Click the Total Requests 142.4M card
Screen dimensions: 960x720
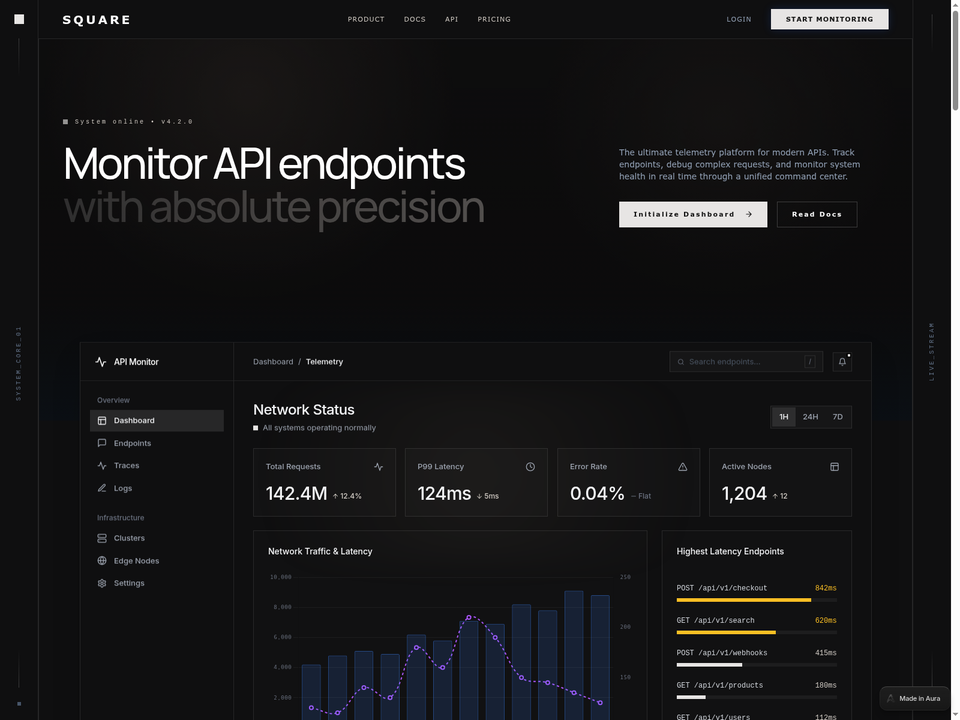click(x=324, y=482)
